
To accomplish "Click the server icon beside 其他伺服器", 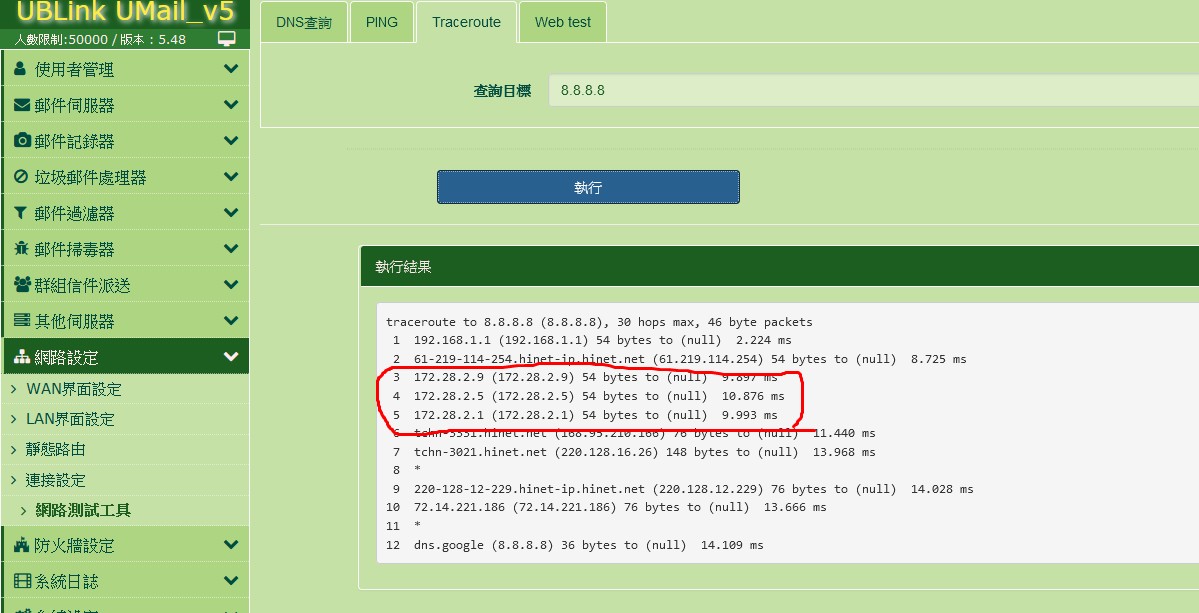I will pos(22,321).
